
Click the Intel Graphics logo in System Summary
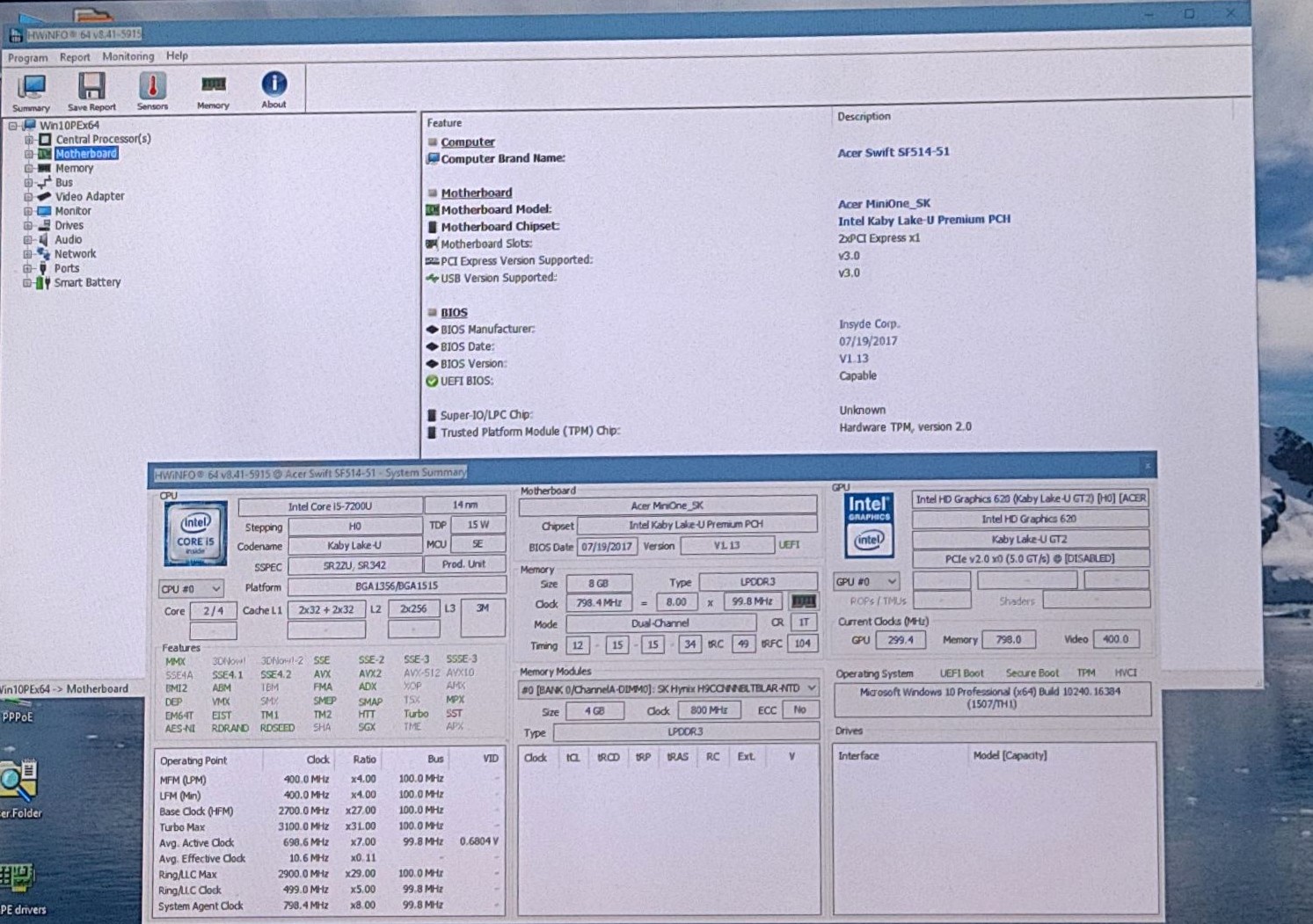869,525
